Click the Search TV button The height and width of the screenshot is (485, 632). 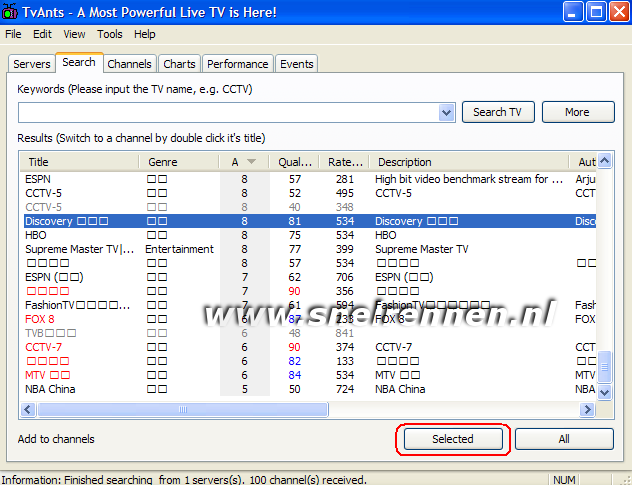point(498,112)
